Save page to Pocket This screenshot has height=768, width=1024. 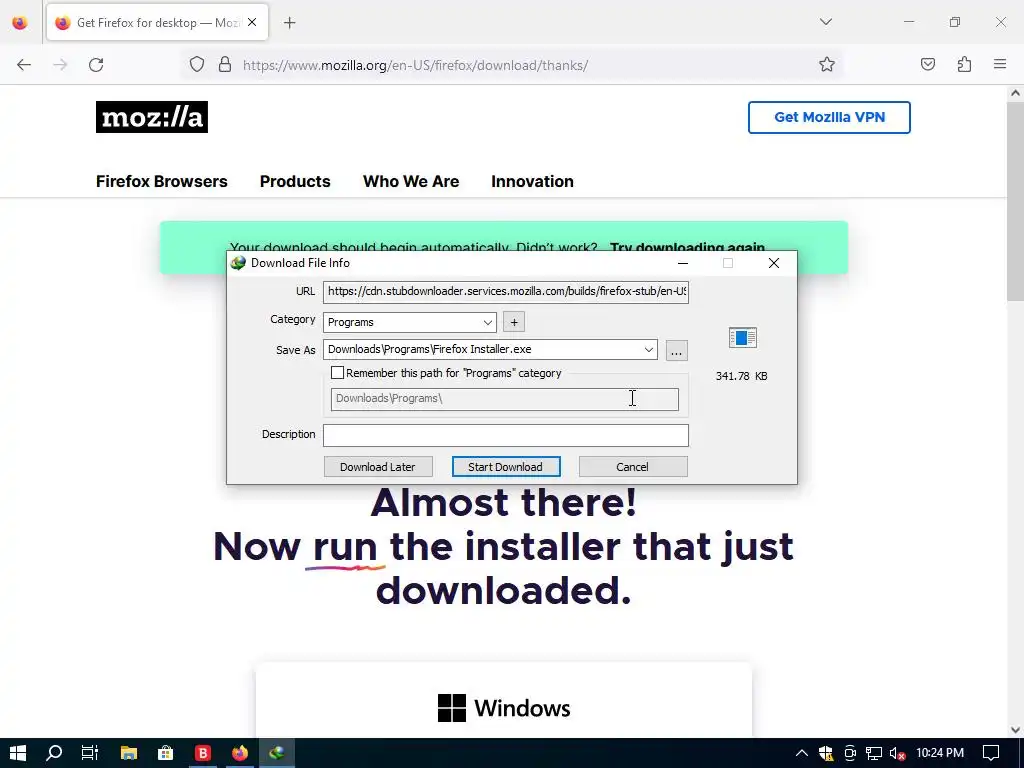(x=928, y=65)
